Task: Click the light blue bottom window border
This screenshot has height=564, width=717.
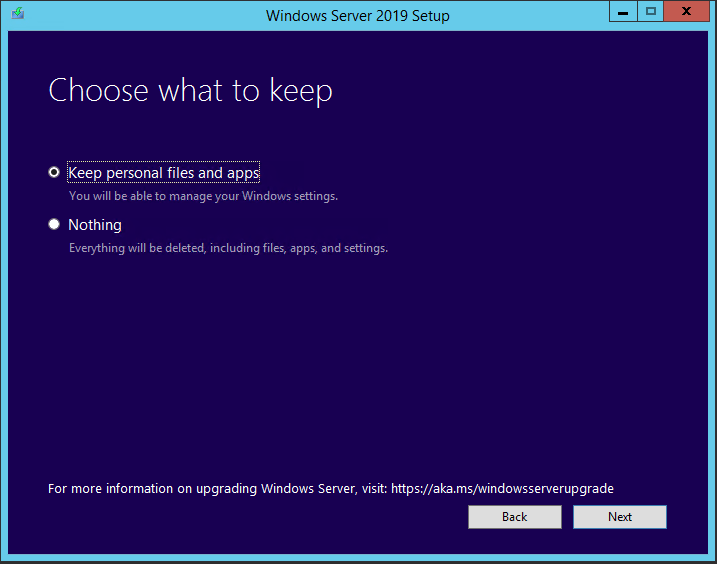Action: coord(358,559)
